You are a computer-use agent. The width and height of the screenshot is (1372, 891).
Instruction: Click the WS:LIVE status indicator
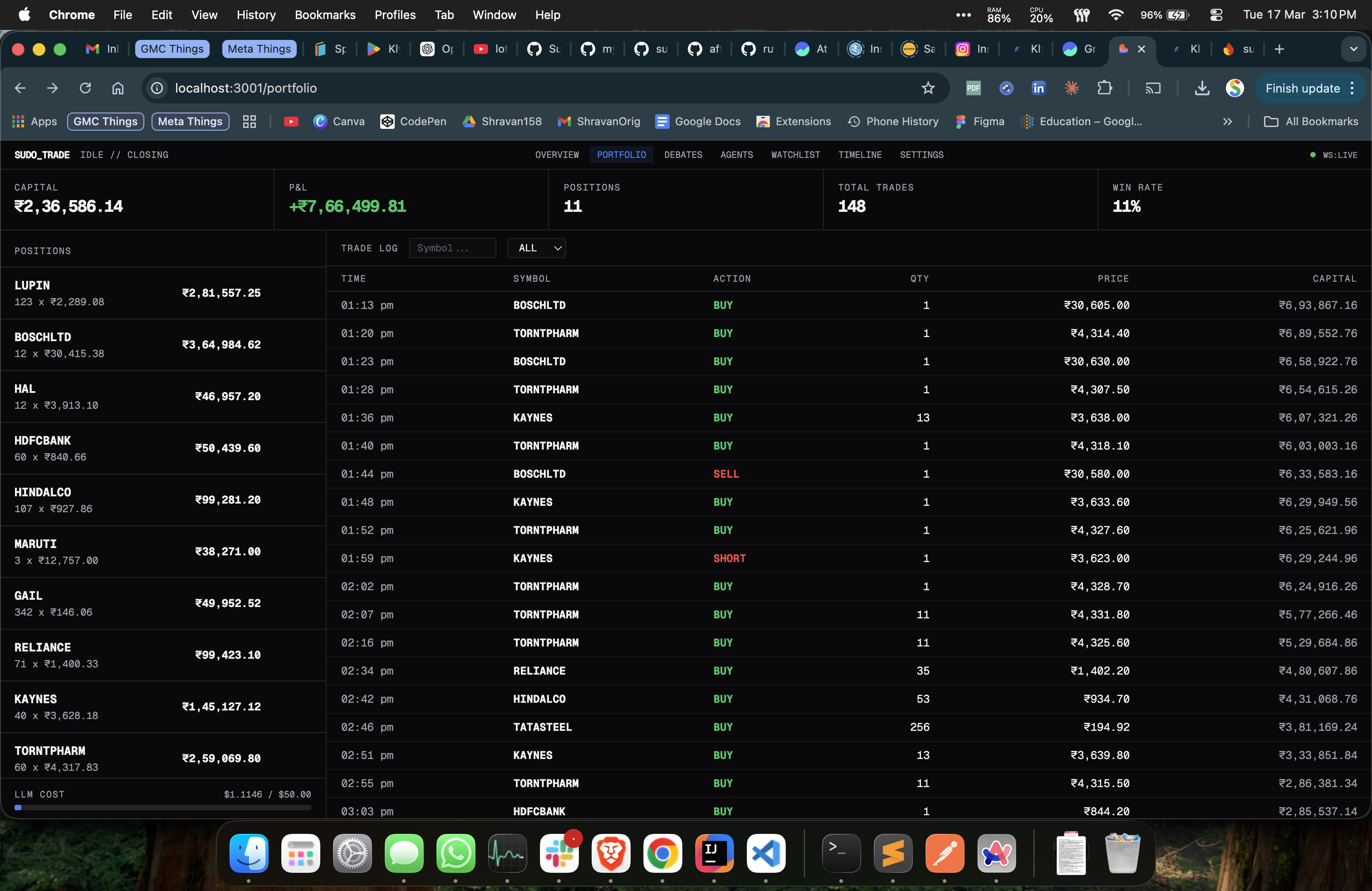[1334, 154]
